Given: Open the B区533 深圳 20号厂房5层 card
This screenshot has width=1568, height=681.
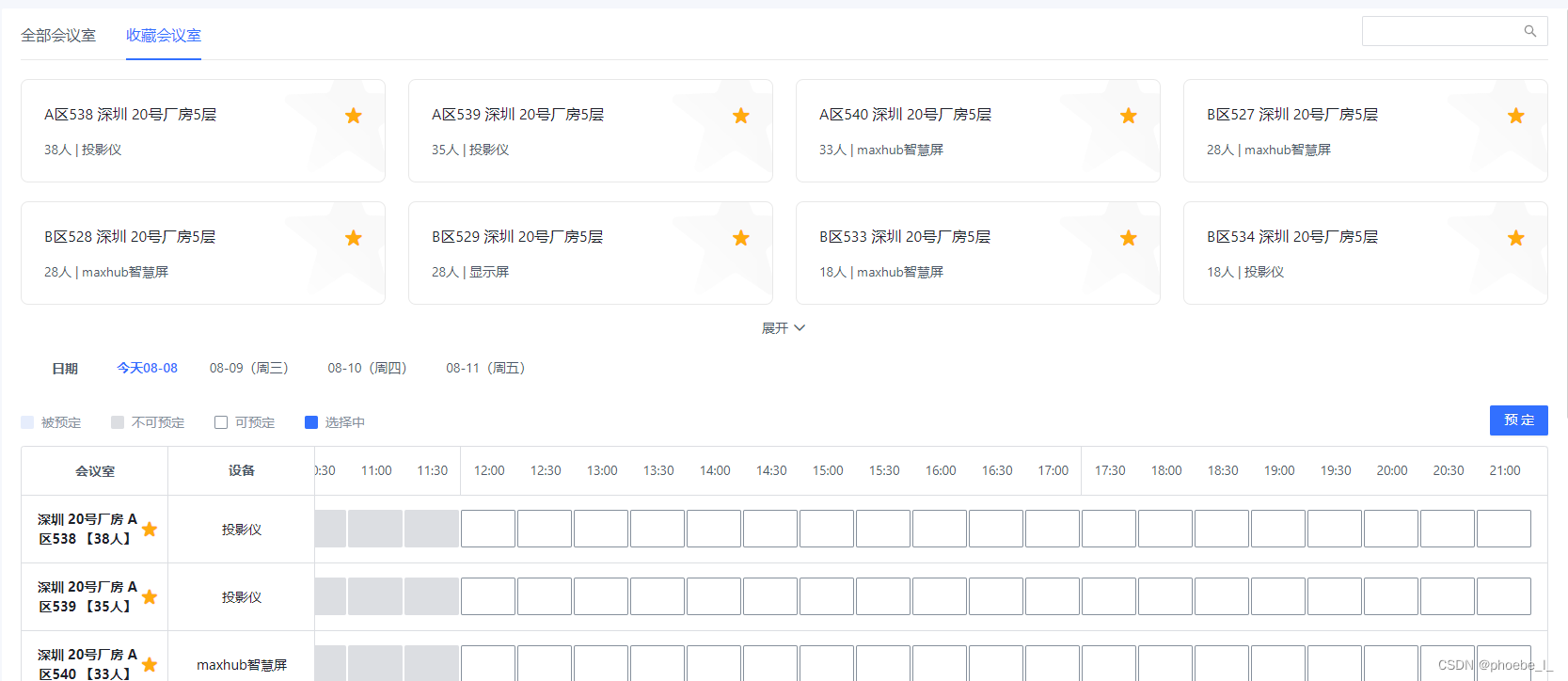Looking at the screenshot, I should point(978,253).
